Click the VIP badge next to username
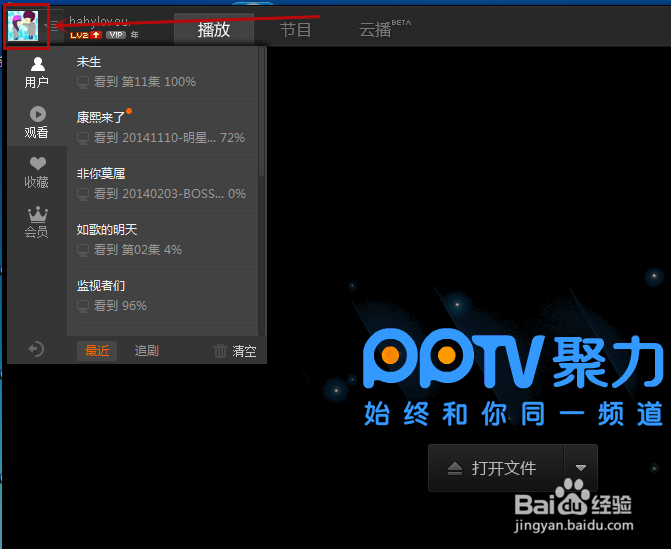671x549 pixels. pyautogui.click(x=116, y=35)
